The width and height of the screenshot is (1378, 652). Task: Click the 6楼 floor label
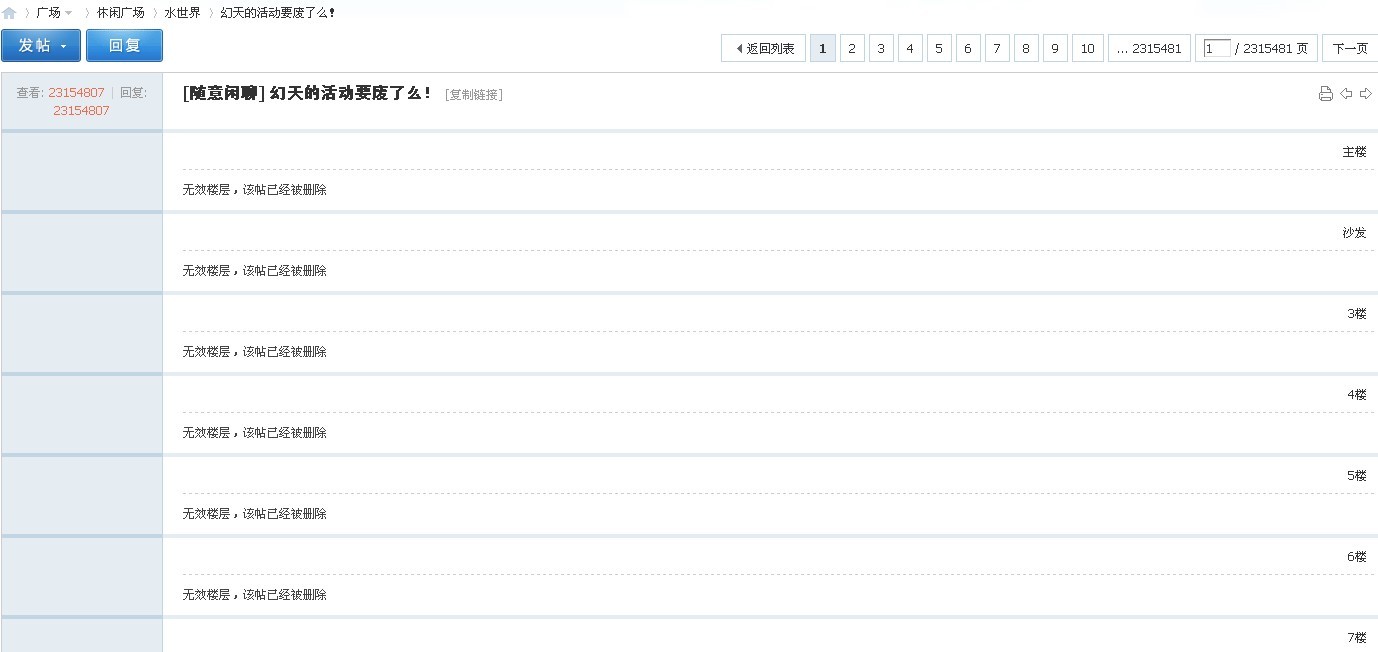coord(1357,557)
